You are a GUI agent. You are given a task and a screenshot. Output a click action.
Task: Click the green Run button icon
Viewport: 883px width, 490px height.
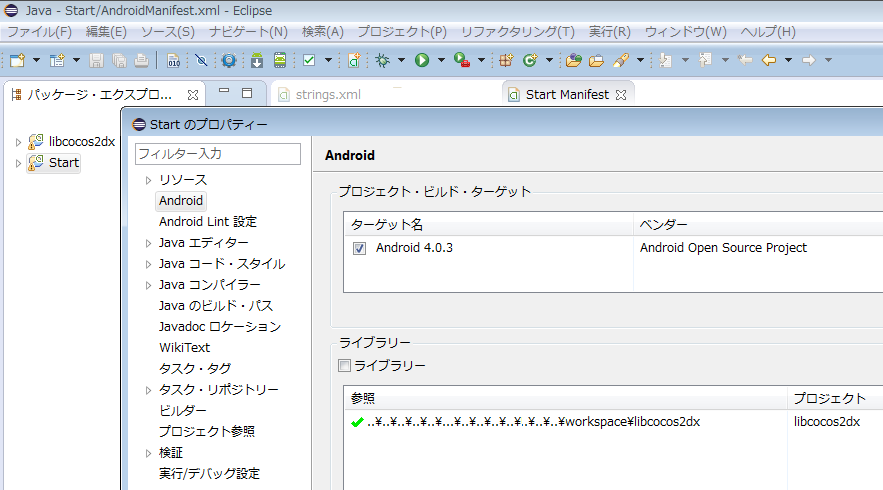click(x=422, y=60)
